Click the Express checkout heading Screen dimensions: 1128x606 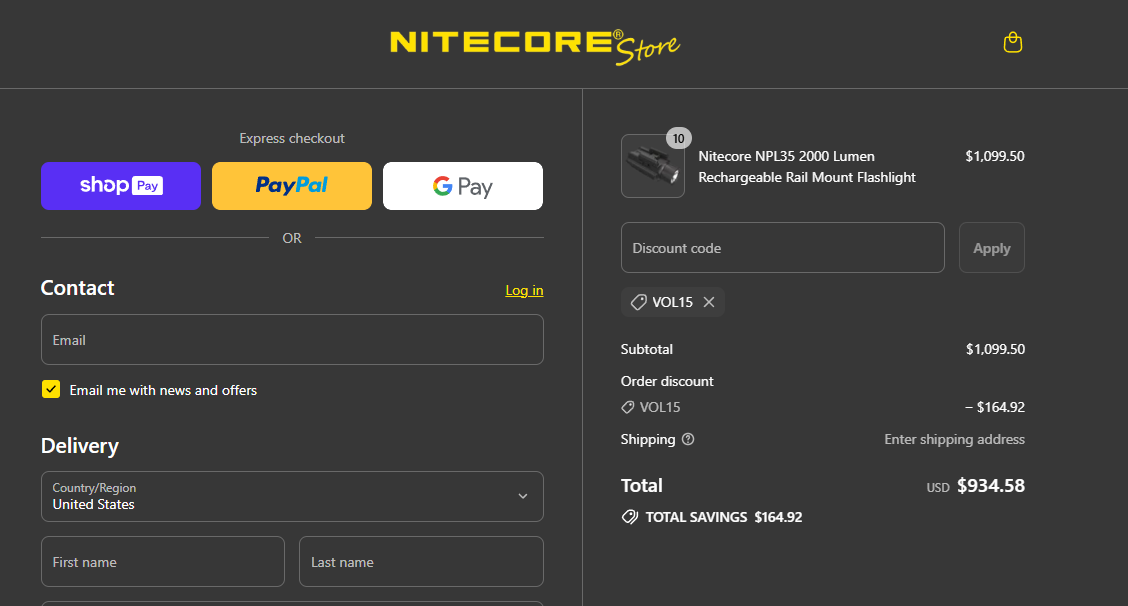(292, 138)
